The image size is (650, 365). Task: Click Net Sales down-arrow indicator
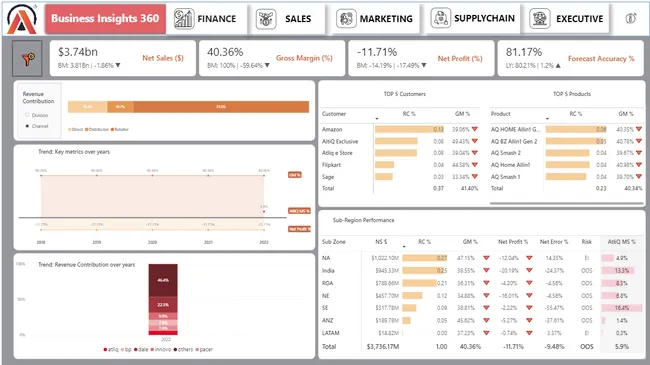pos(118,65)
